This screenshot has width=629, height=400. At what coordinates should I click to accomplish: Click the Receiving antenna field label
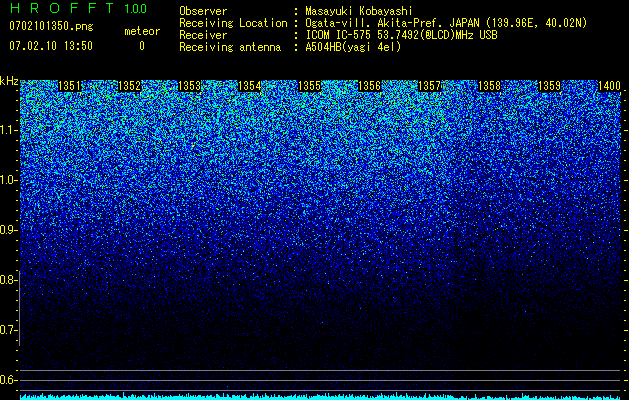coord(230,47)
